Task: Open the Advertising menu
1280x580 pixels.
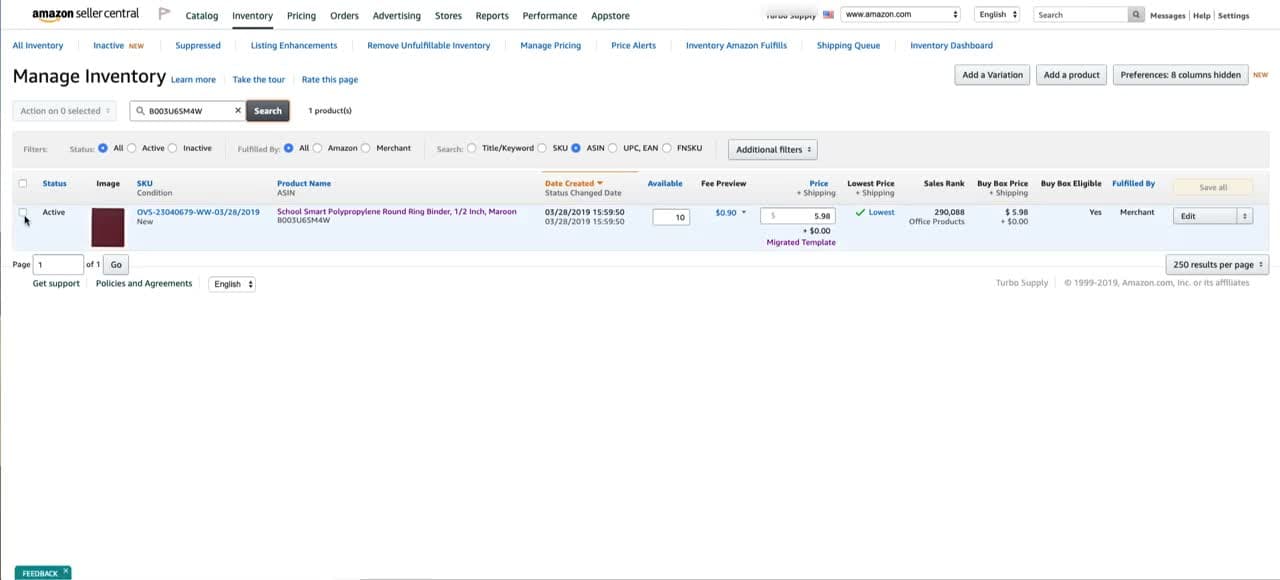Action: pos(397,16)
